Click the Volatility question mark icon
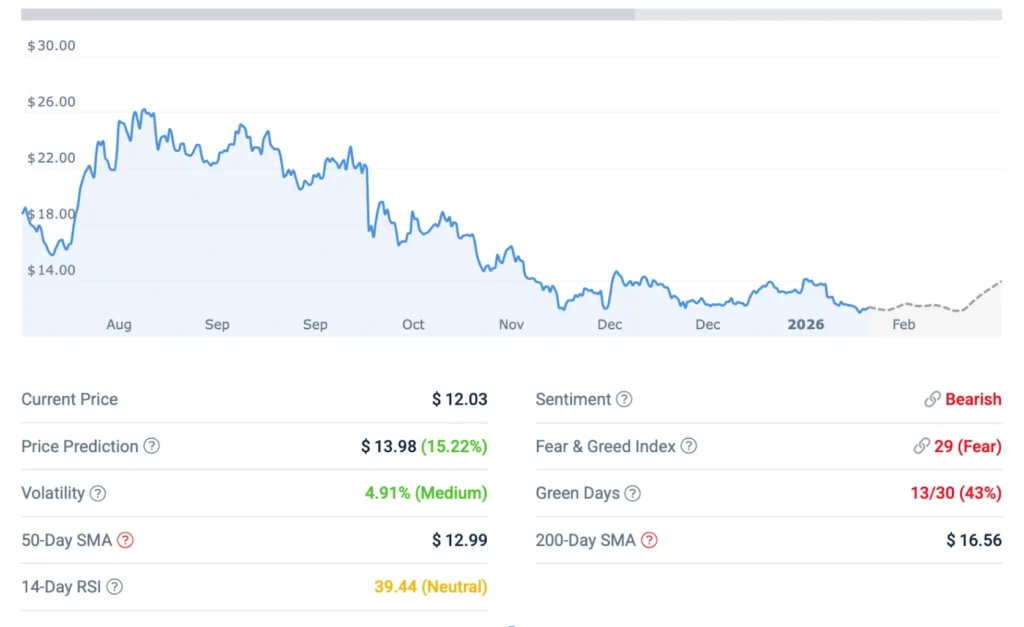 point(98,494)
